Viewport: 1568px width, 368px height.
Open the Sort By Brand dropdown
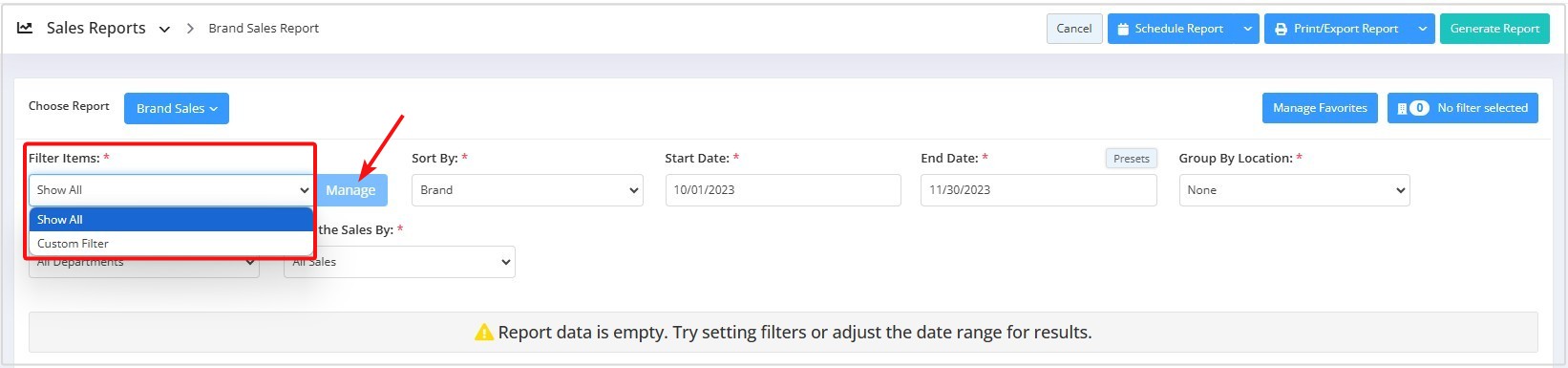pos(527,190)
